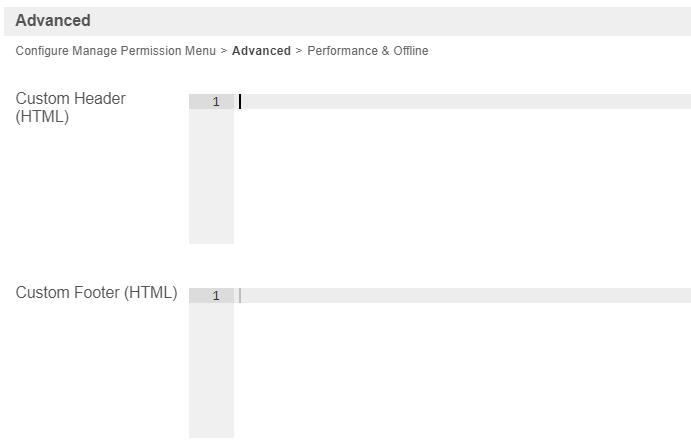The height and width of the screenshot is (443, 691).
Task: Select line number 1 in Custom Header gutter
Action: [x=215, y=102]
